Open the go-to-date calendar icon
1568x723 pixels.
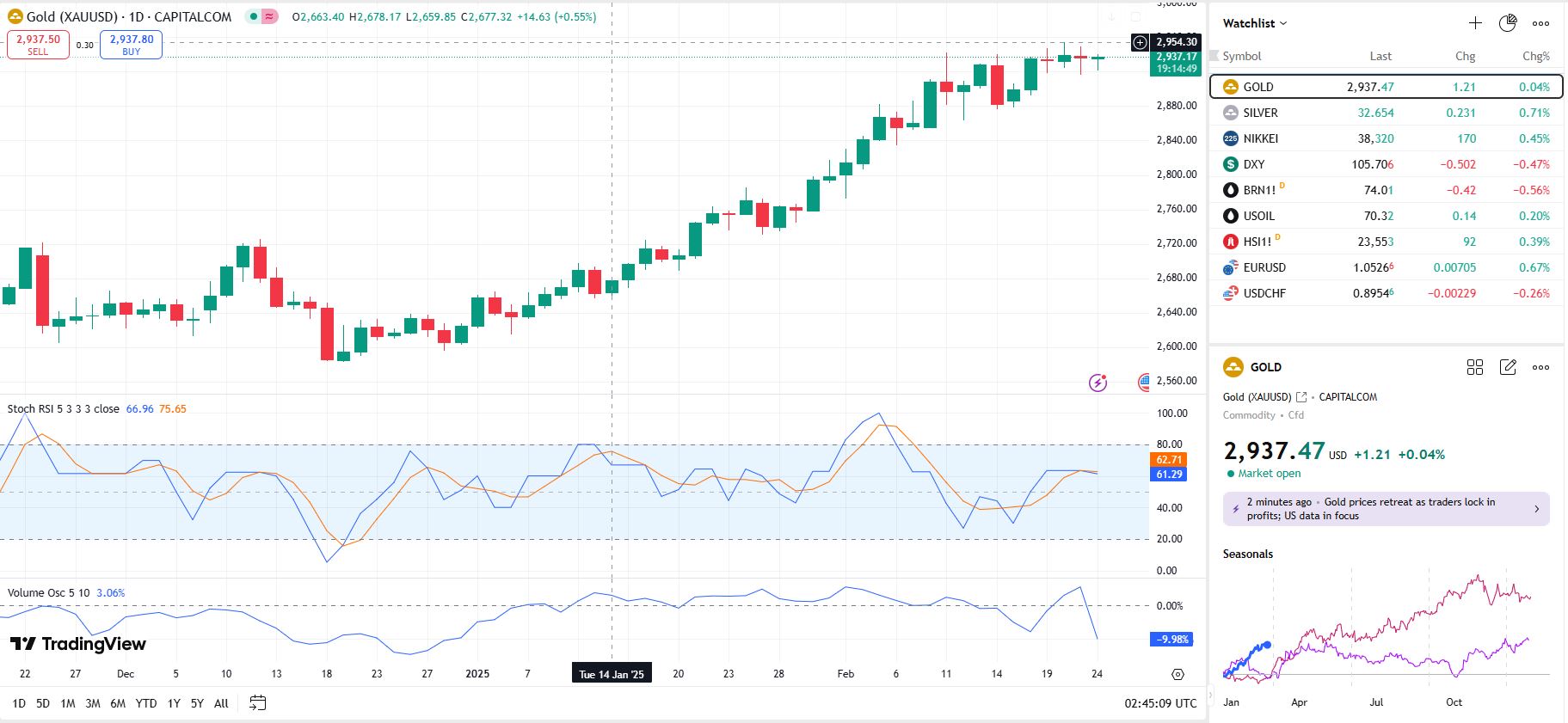pyautogui.click(x=257, y=703)
